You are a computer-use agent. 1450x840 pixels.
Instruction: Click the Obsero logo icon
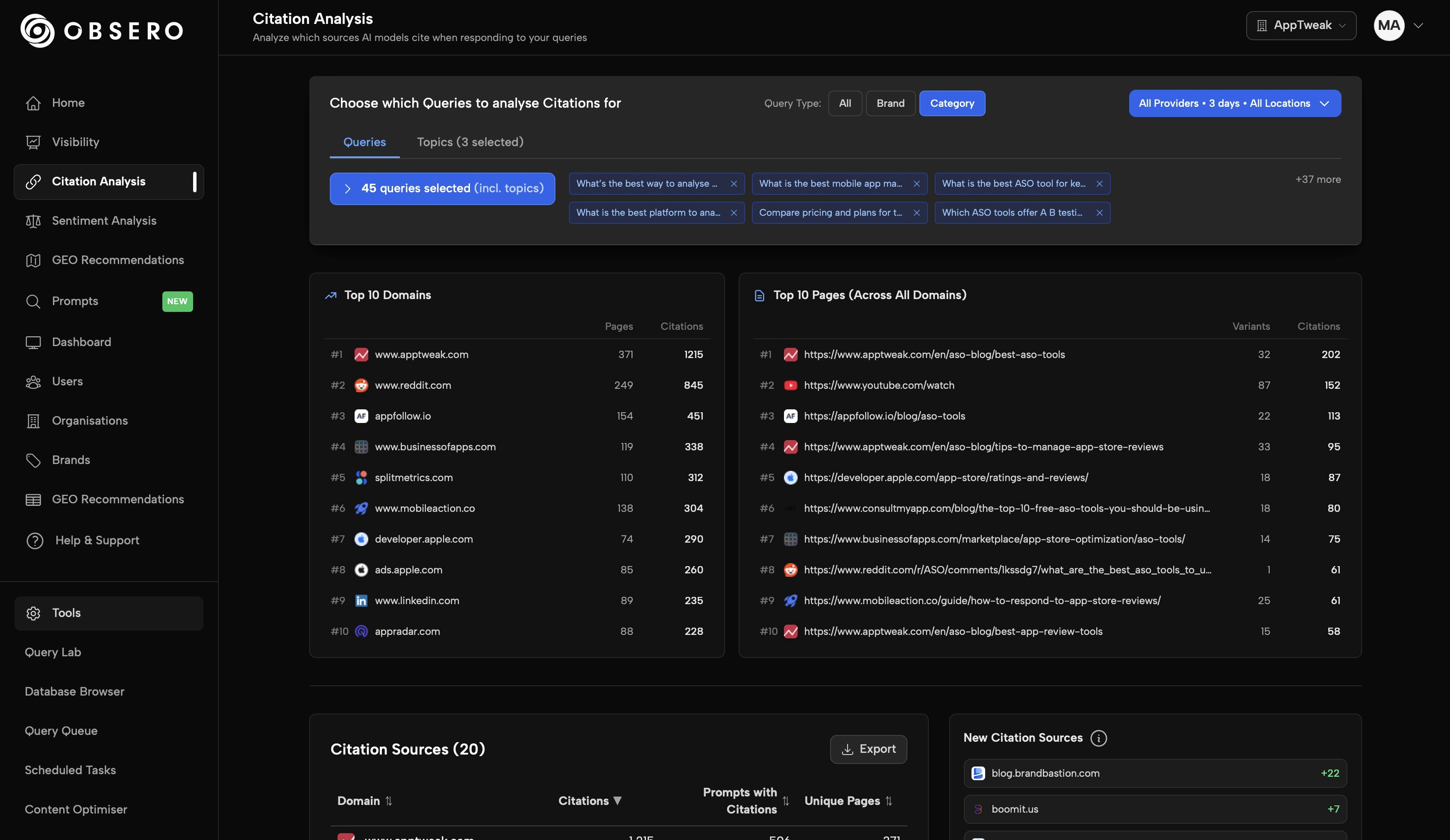(38, 30)
